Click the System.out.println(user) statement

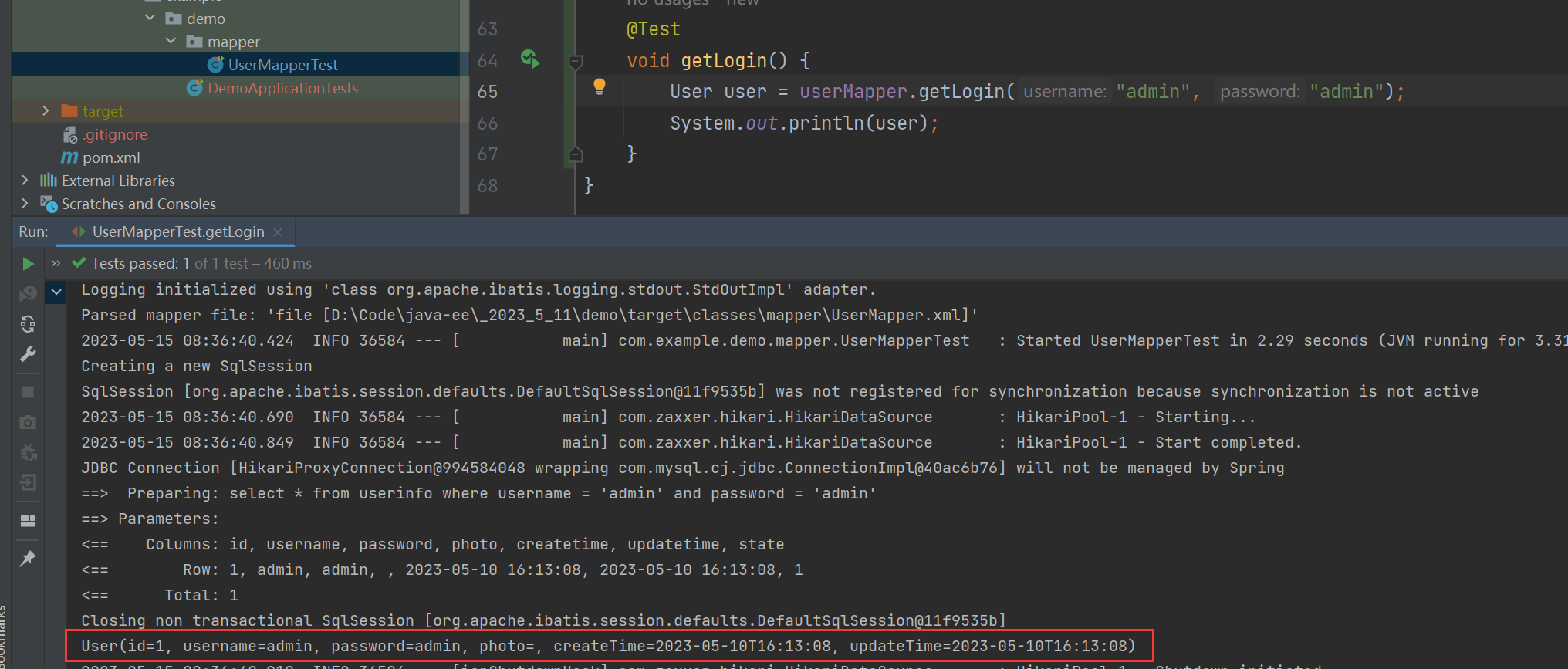pos(804,123)
